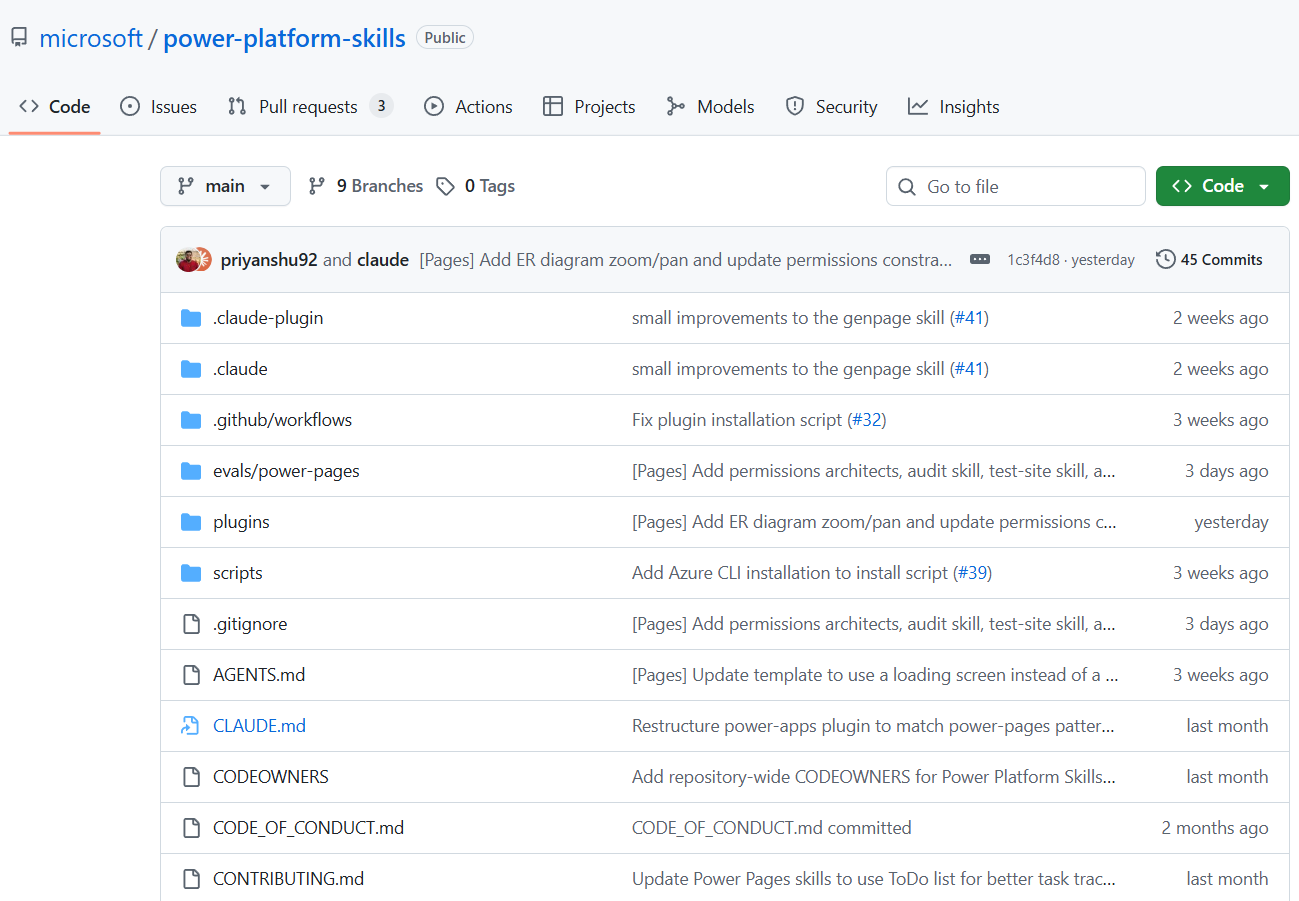
Task: Click the CLAUDE.md symlink file icon
Action: [191, 726]
